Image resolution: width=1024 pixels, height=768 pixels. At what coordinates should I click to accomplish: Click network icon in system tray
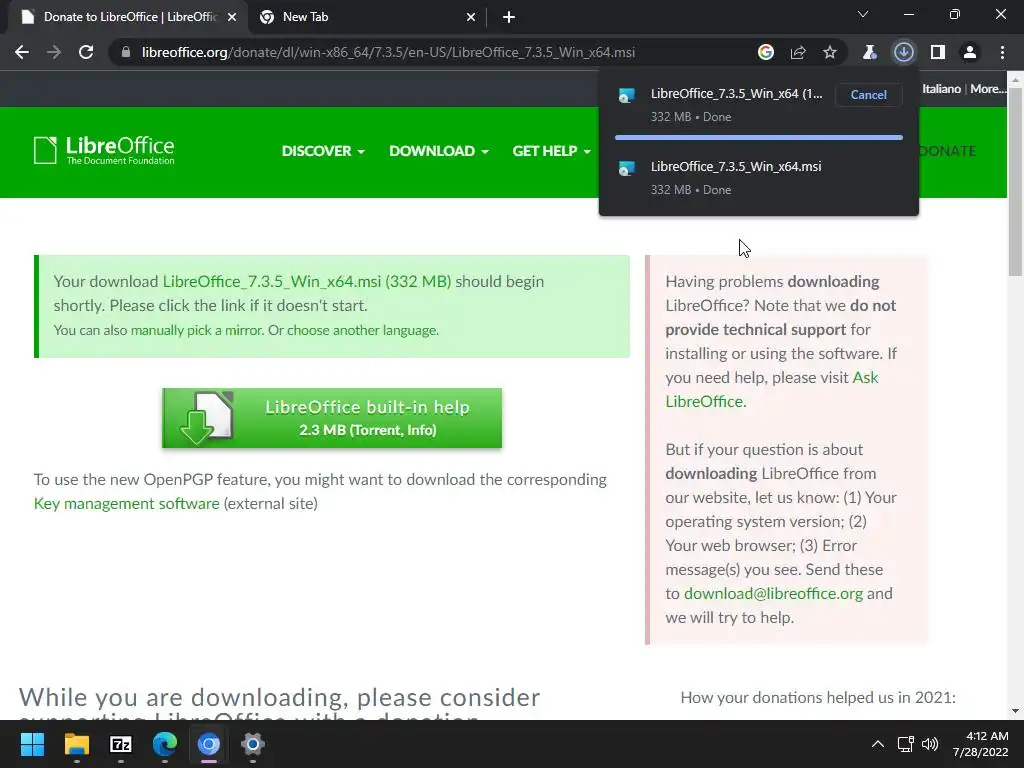point(905,744)
